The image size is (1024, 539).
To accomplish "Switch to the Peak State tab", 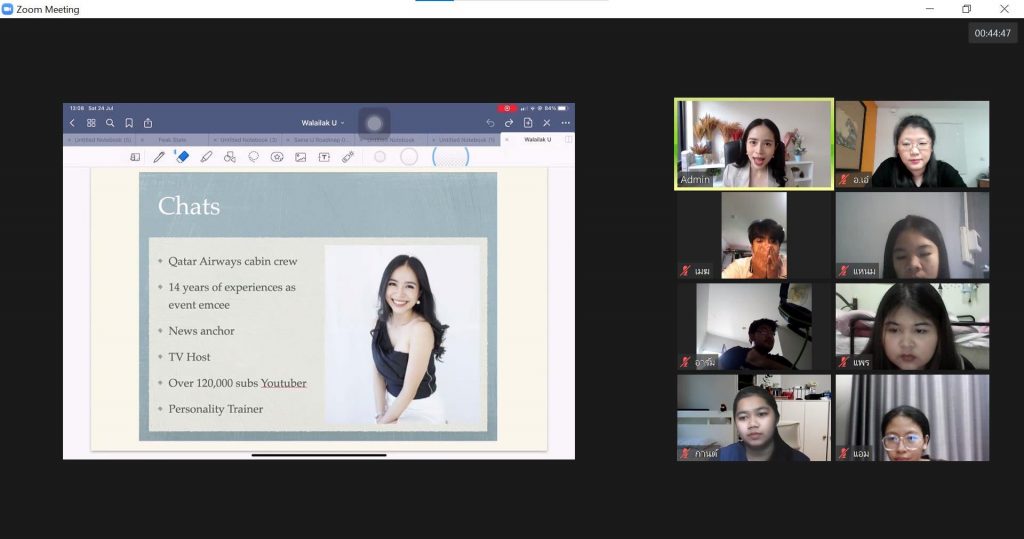I will tap(172, 140).
